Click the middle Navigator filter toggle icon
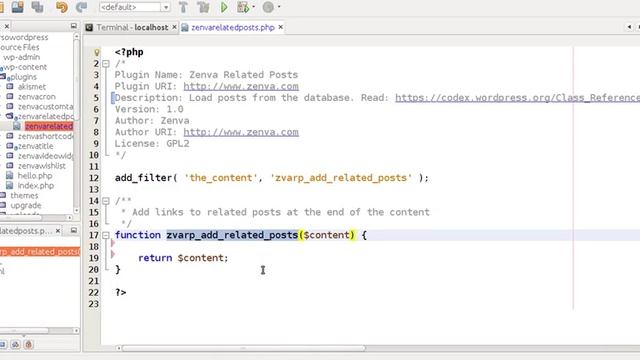 click(x=16, y=344)
